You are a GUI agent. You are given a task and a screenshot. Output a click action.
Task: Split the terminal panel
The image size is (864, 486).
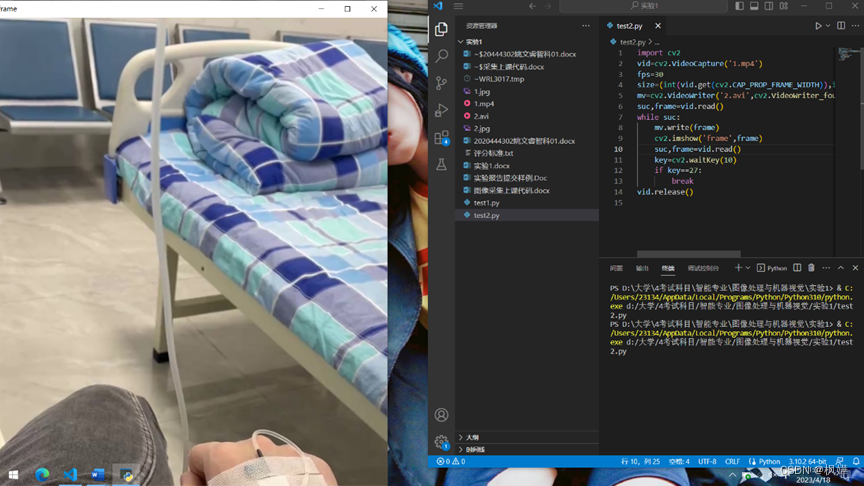(x=797, y=268)
